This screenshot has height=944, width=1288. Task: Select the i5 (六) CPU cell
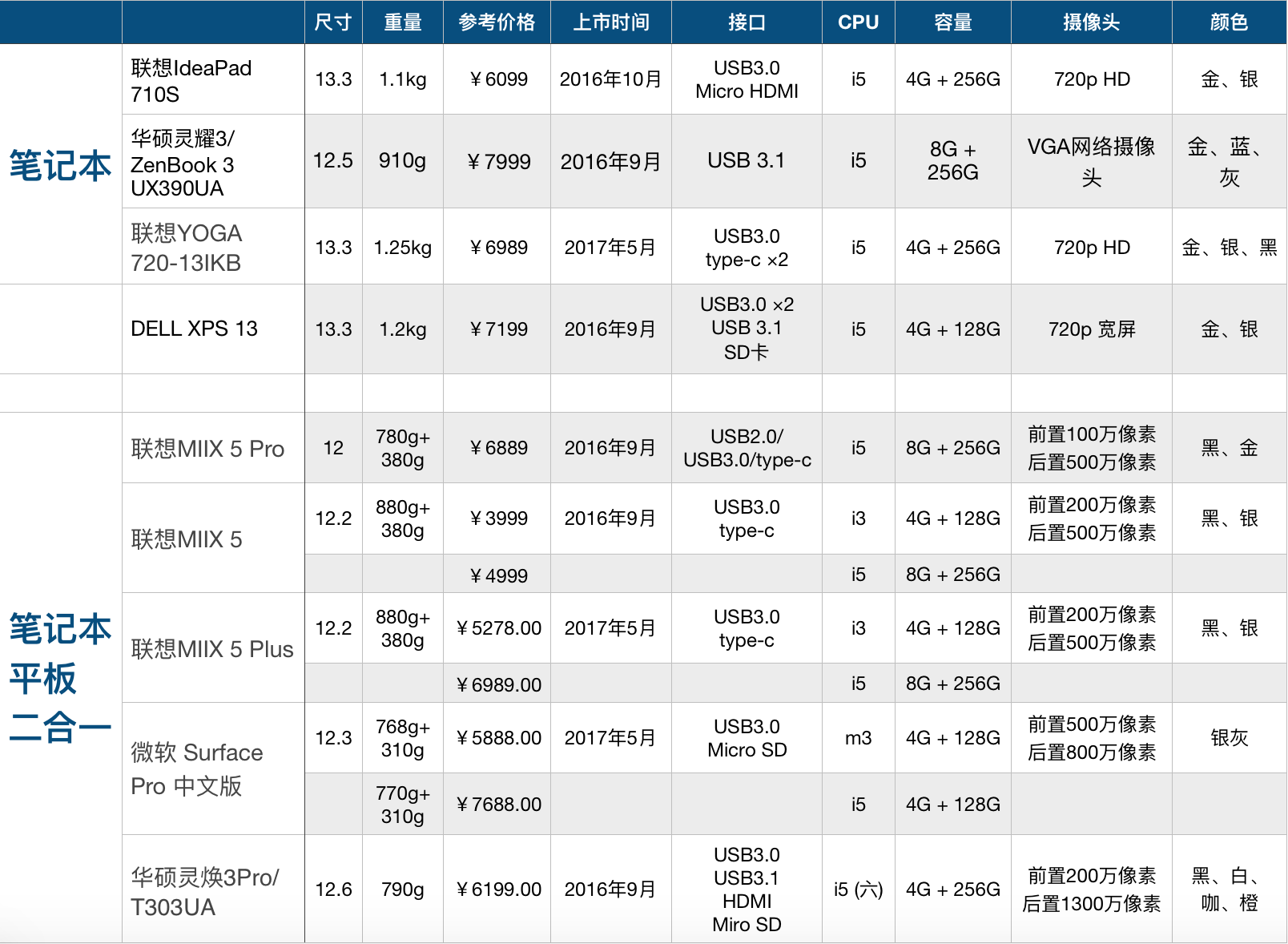(859, 890)
